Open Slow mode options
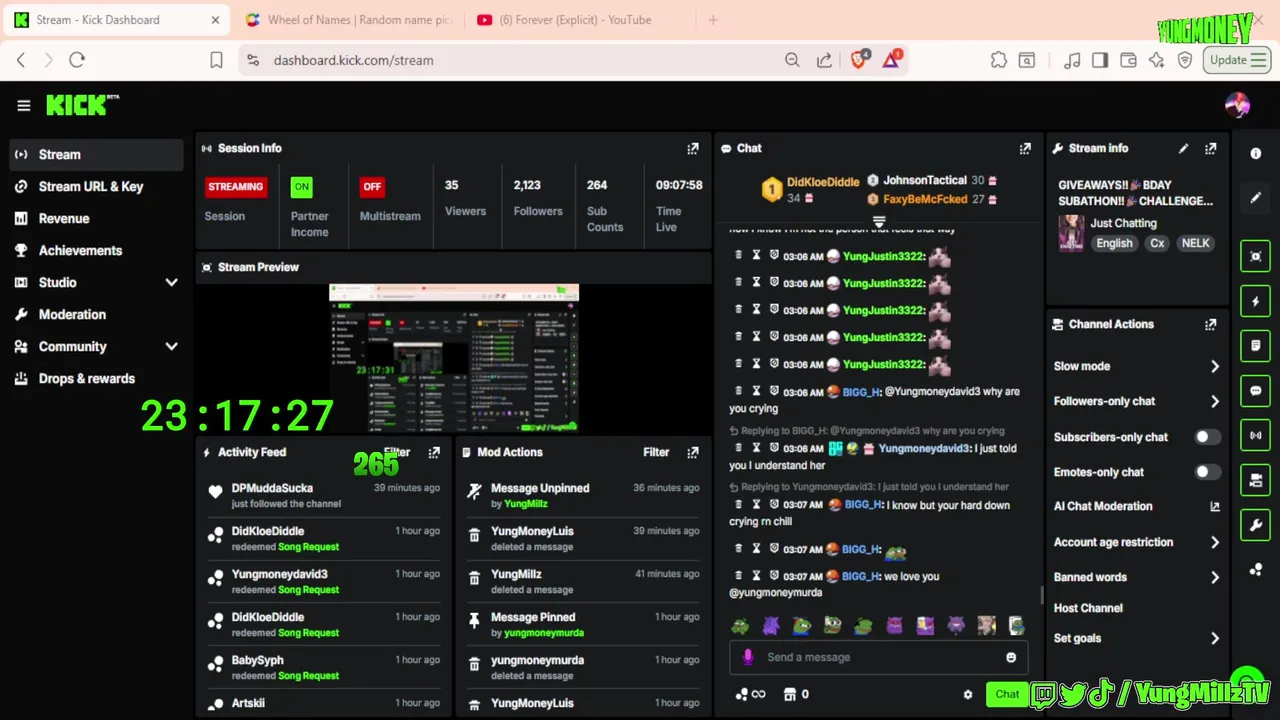1280x720 pixels. tap(1137, 366)
